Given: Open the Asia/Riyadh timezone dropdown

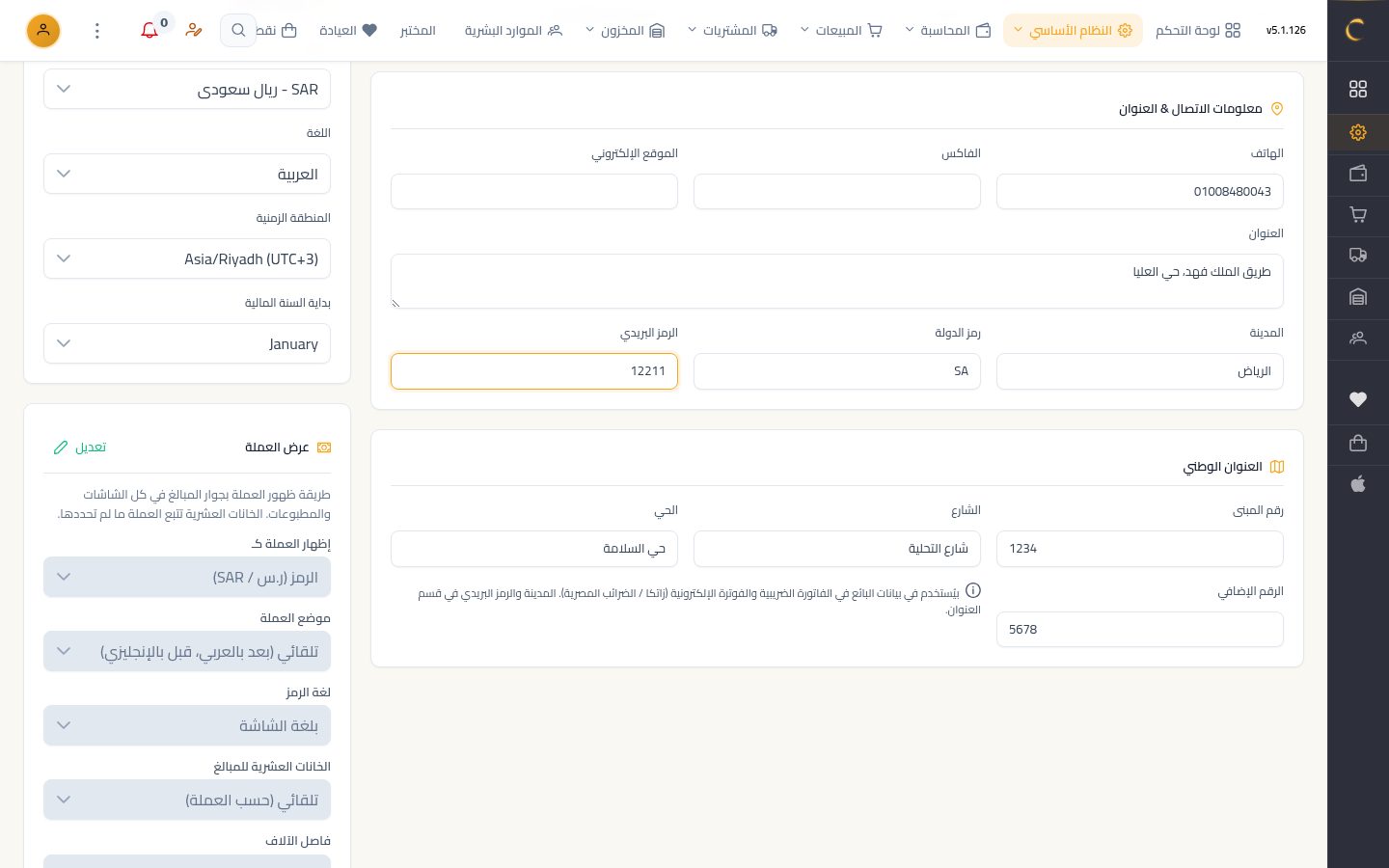Looking at the screenshot, I should click(187, 258).
